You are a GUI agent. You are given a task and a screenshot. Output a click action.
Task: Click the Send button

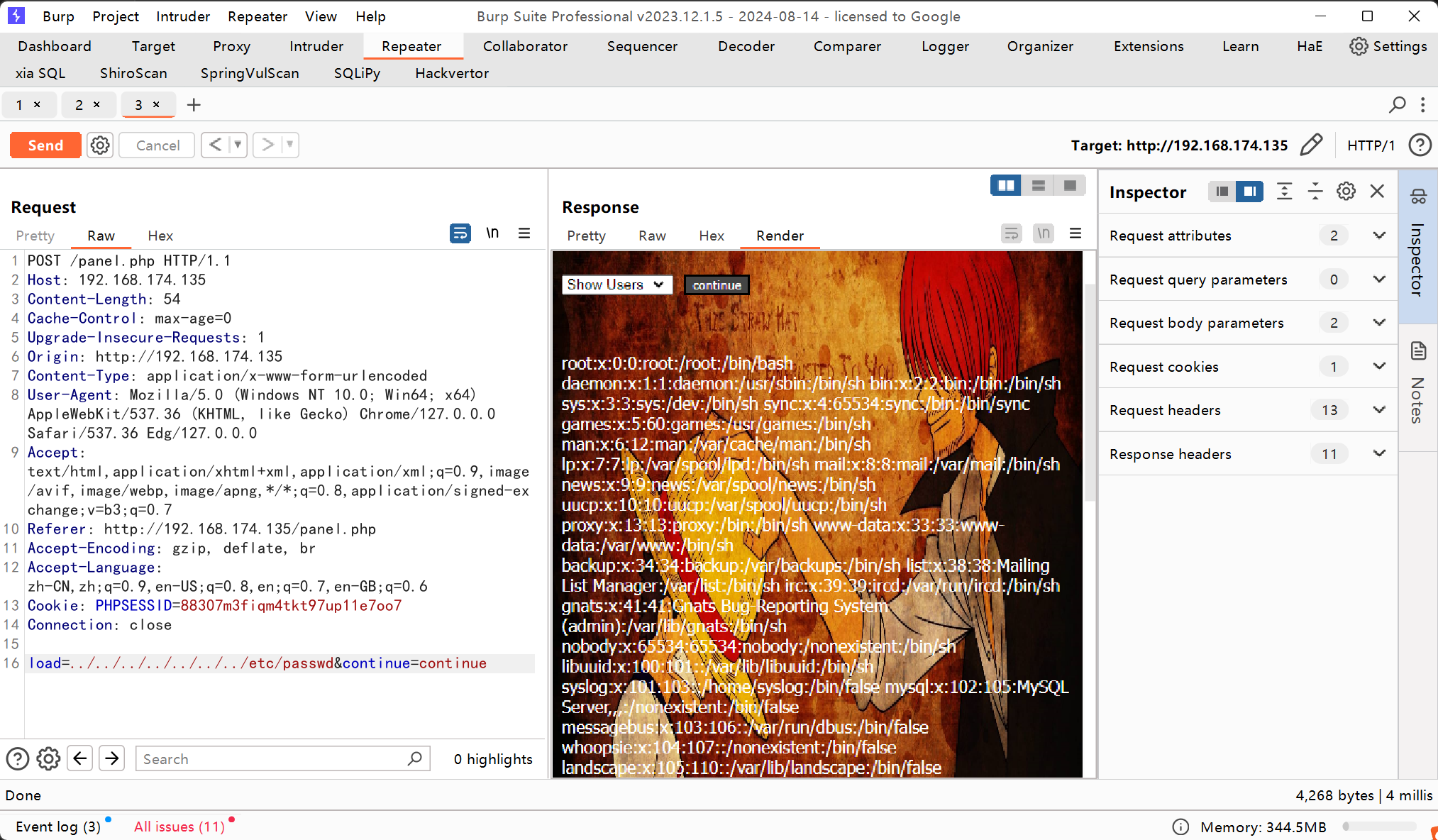(x=45, y=145)
